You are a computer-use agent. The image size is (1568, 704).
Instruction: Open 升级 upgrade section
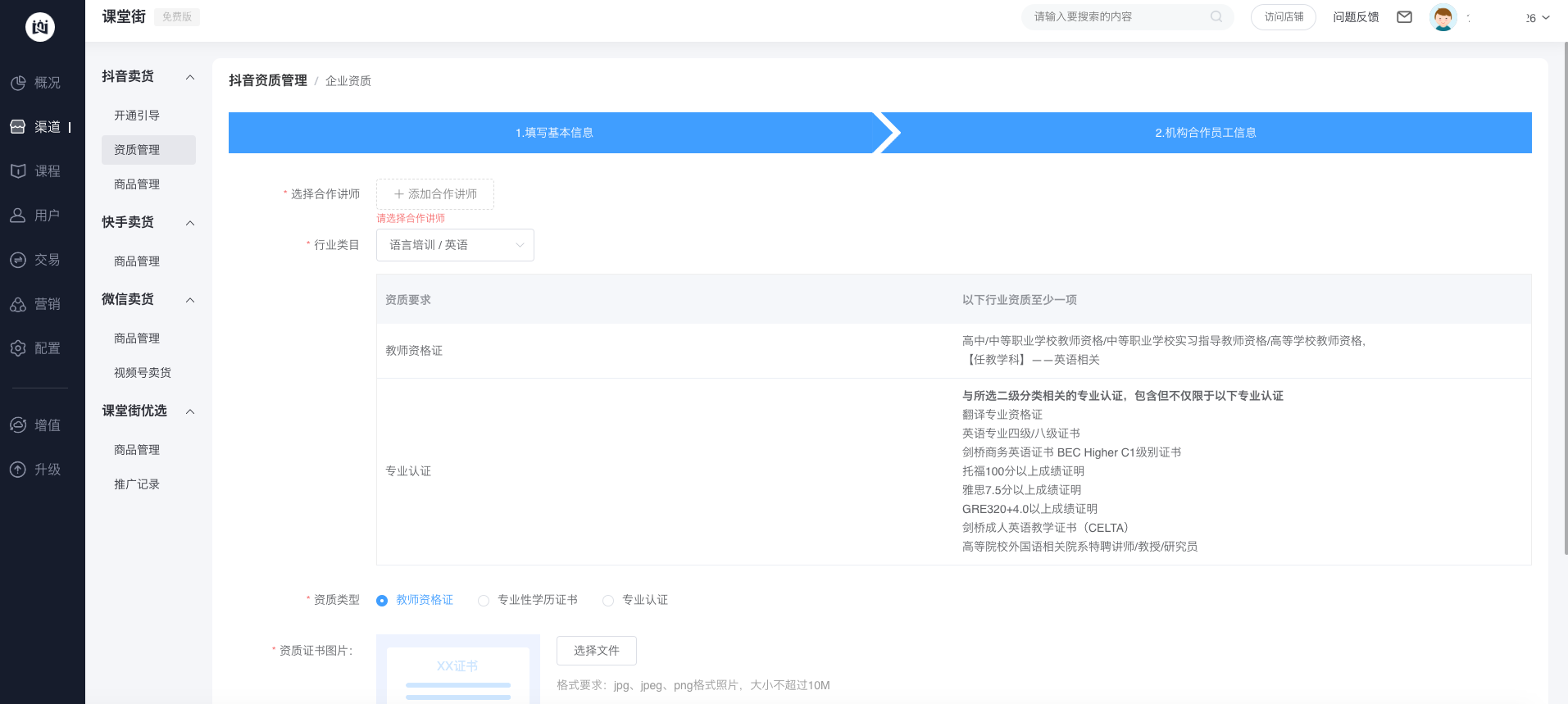[x=35, y=470]
